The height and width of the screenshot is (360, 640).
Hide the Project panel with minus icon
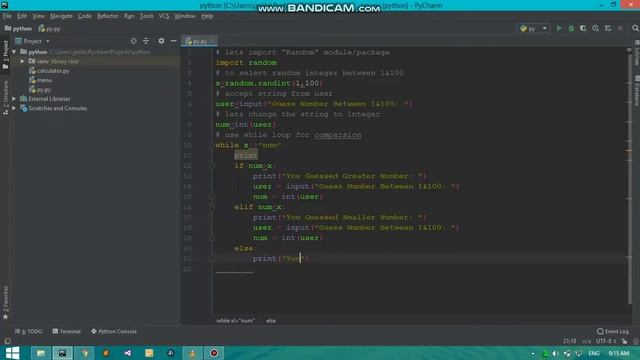(173, 41)
